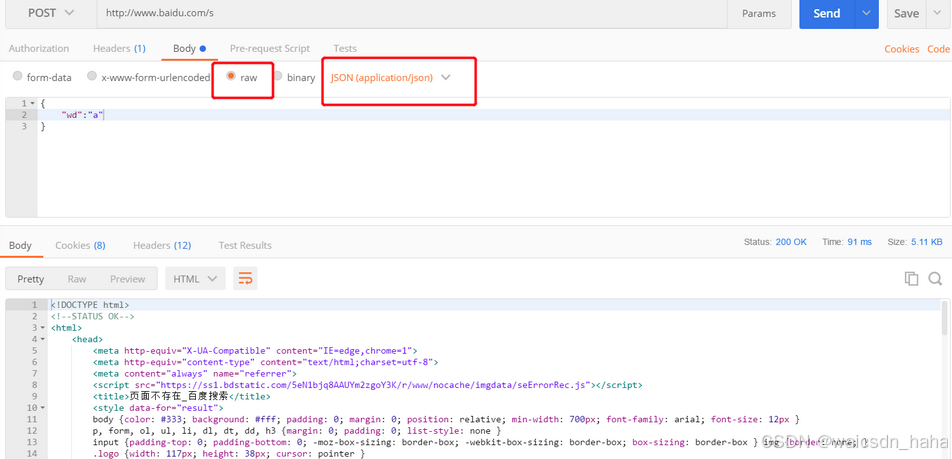Click the X-UA-Compatible meta line
952x459 pixels.
pyautogui.click(x=255, y=351)
